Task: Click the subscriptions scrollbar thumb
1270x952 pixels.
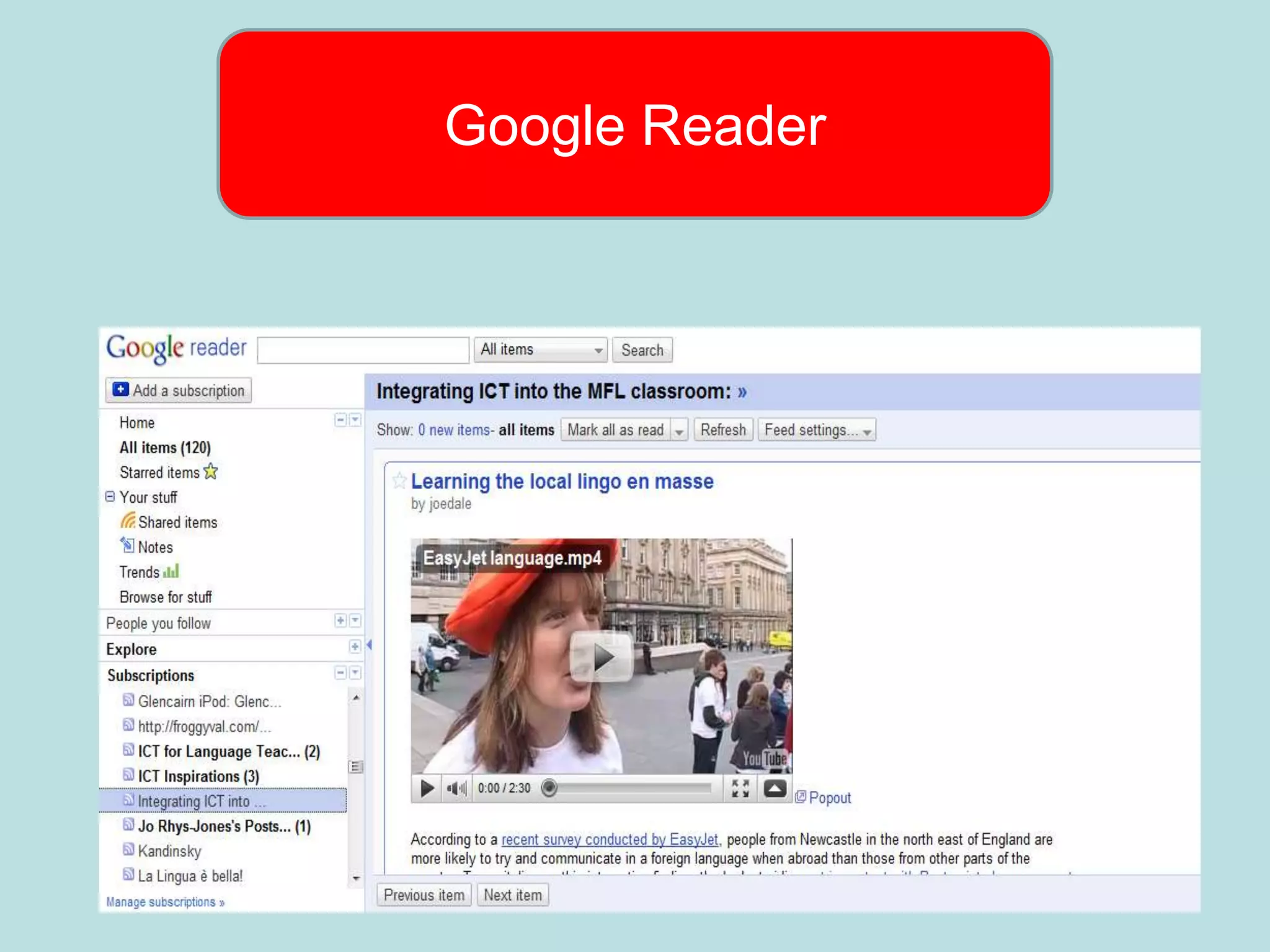Action: [356, 767]
